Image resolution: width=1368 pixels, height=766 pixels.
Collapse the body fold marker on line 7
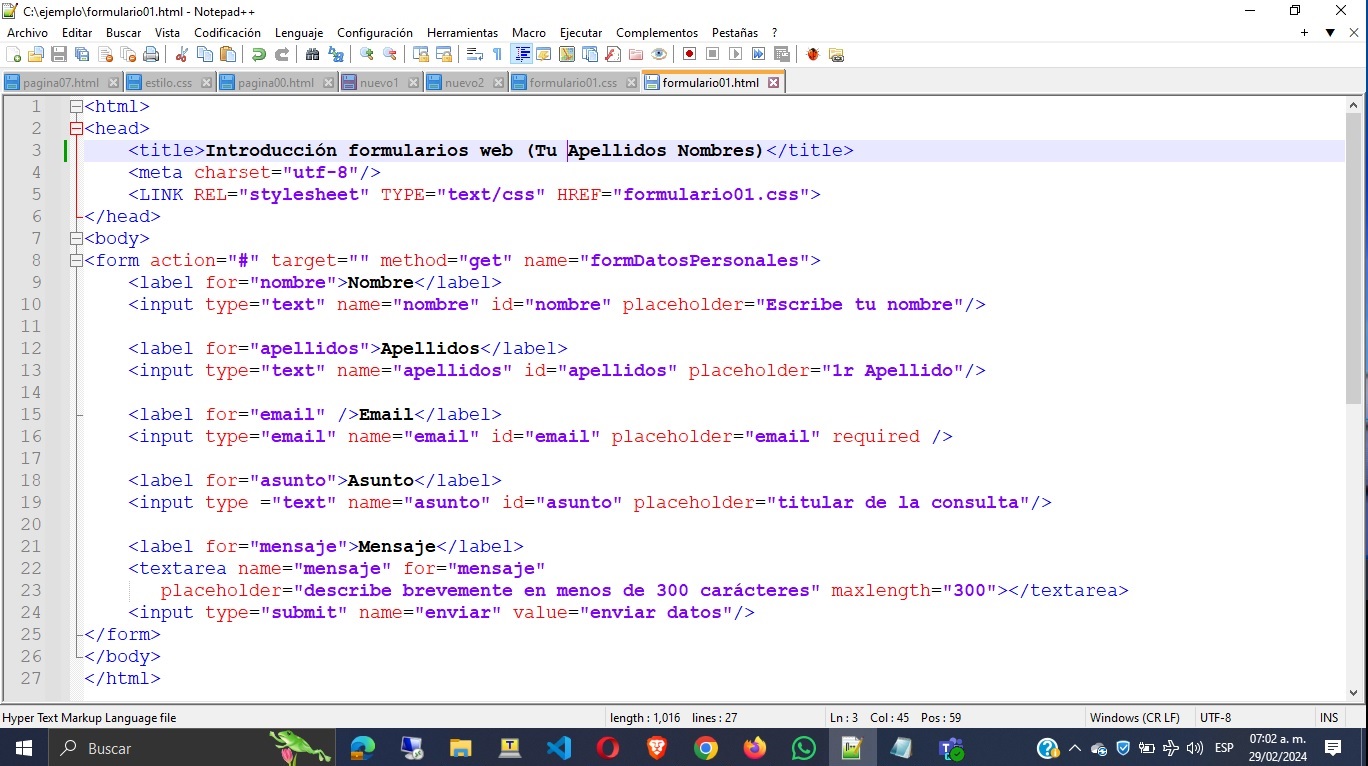point(76,239)
